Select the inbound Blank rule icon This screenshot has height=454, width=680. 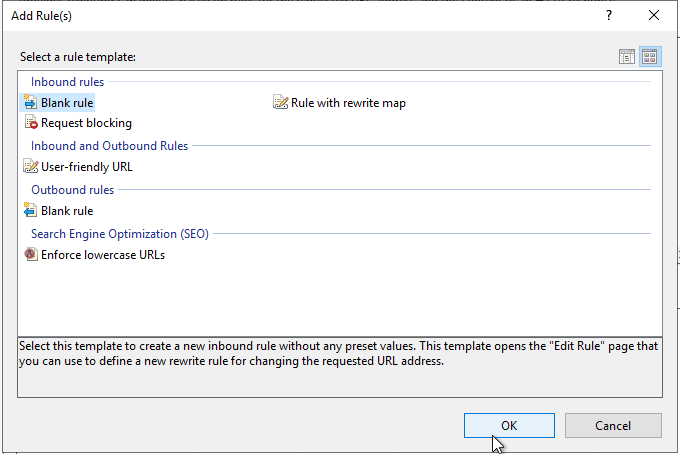pyautogui.click(x=30, y=102)
